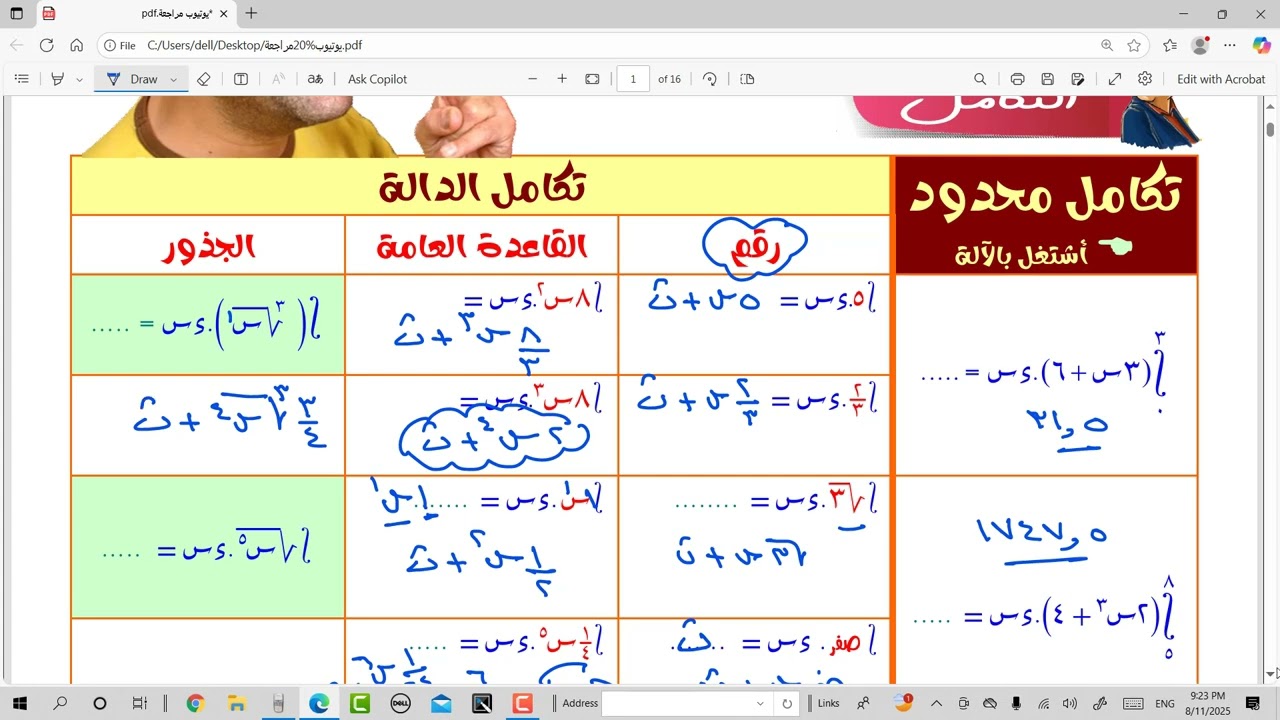The height and width of the screenshot is (720, 1280).
Task: Click the Save as icon
Action: point(1077,79)
